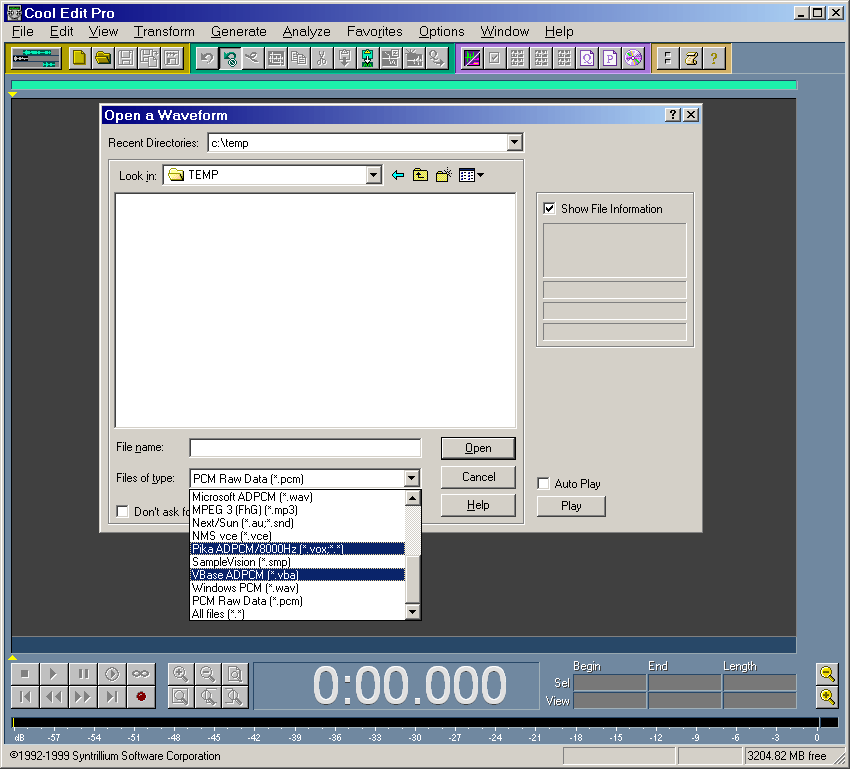The height and width of the screenshot is (769, 850).
Task: Enable the Auto Play checkbox
Action: 543,483
